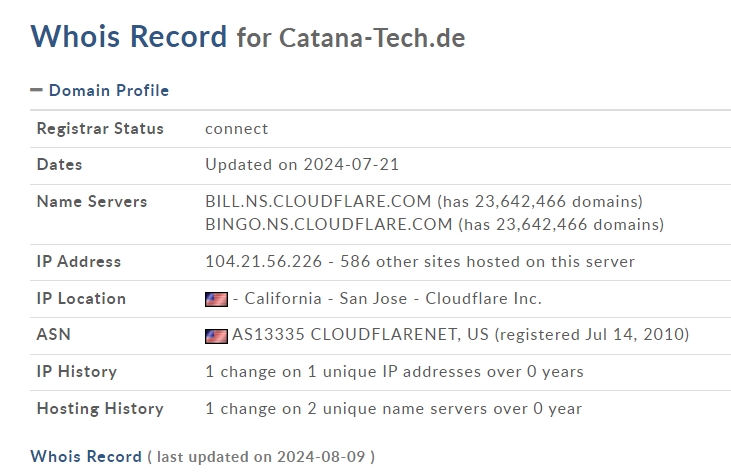Image resolution: width=731 pixels, height=473 pixels.
Task: Click the 23,642,466 domains count for BILL
Action: 559,201
